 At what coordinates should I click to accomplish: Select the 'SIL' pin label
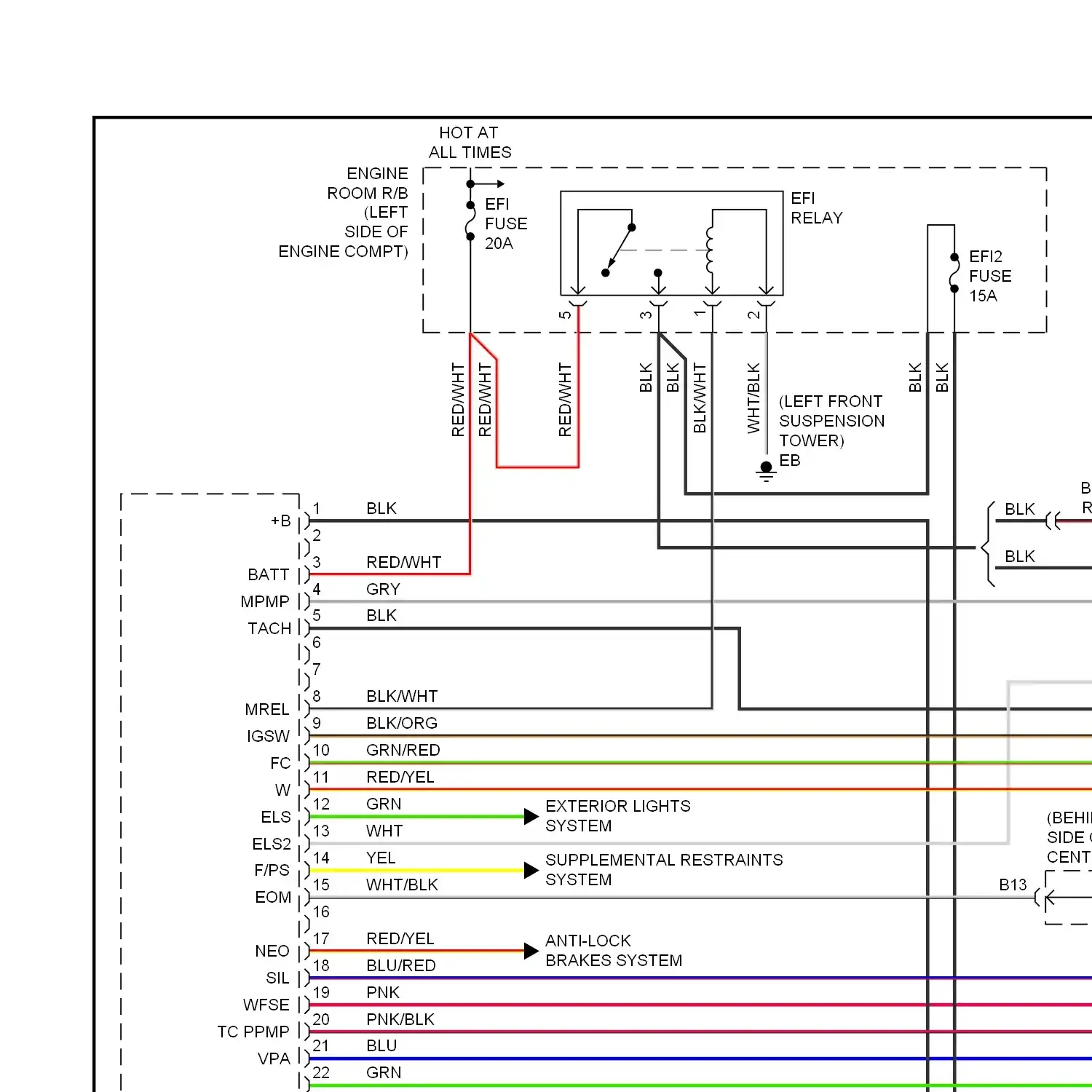pyautogui.click(x=277, y=978)
